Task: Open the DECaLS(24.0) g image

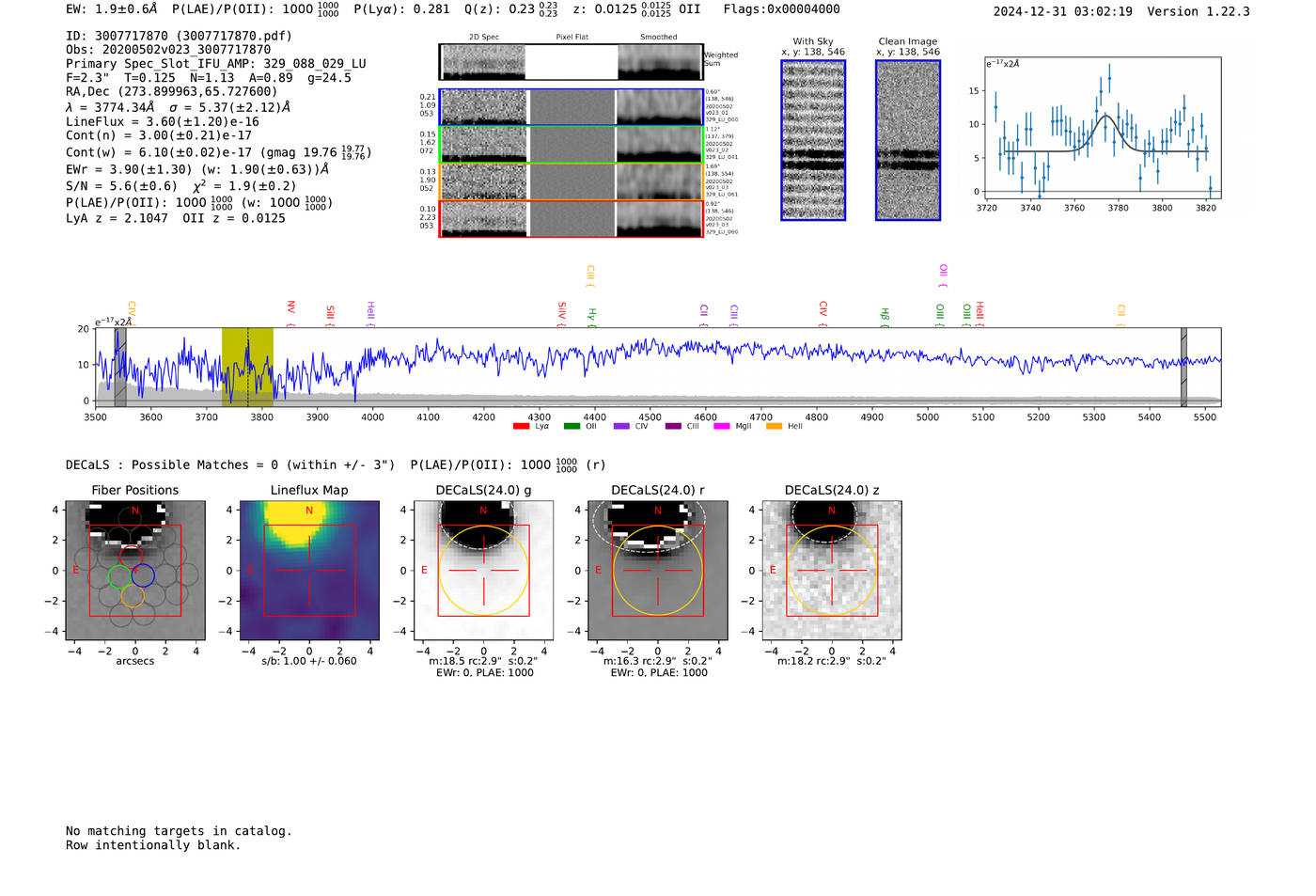Action: pyautogui.click(x=483, y=570)
